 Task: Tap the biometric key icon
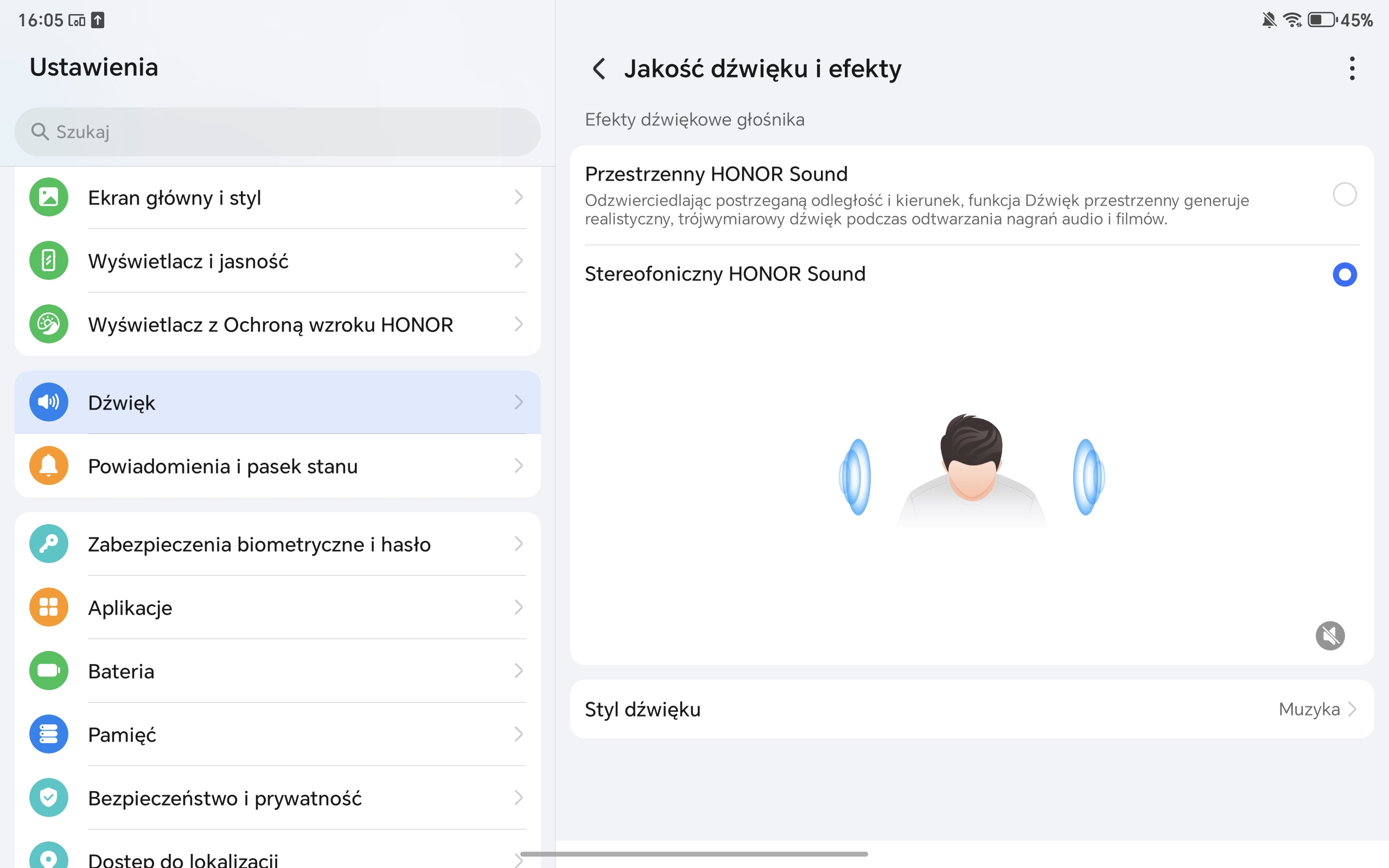click(49, 544)
